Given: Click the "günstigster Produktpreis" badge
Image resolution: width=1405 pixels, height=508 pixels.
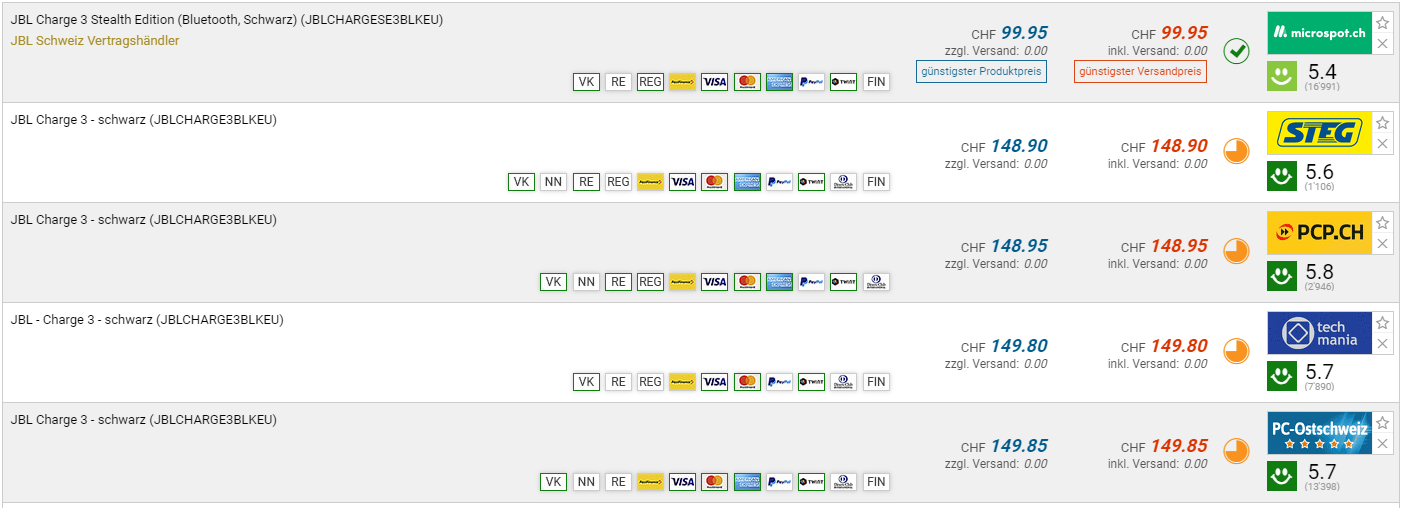Looking at the screenshot, I should pyautogui.click(x=981, y=71).
